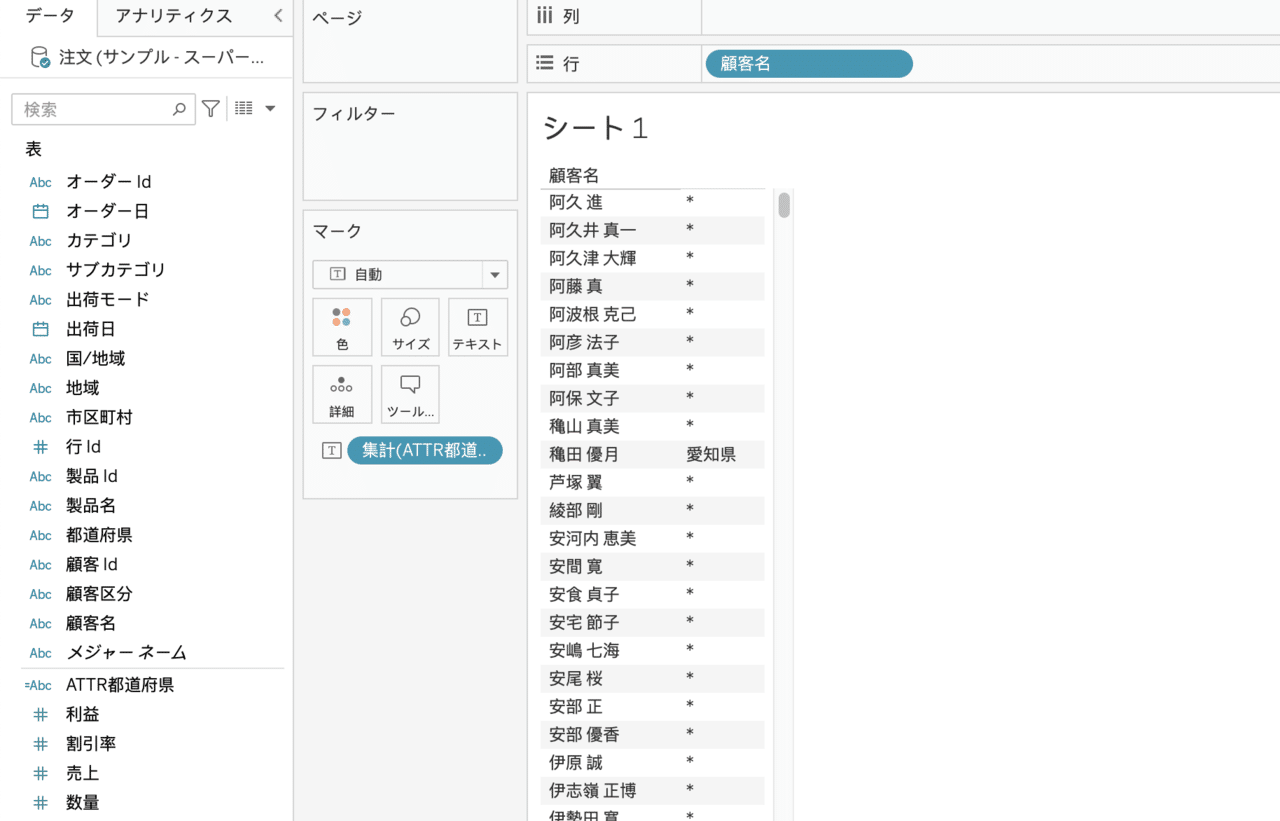Click the data source cylinder icon

coord(40,58)
